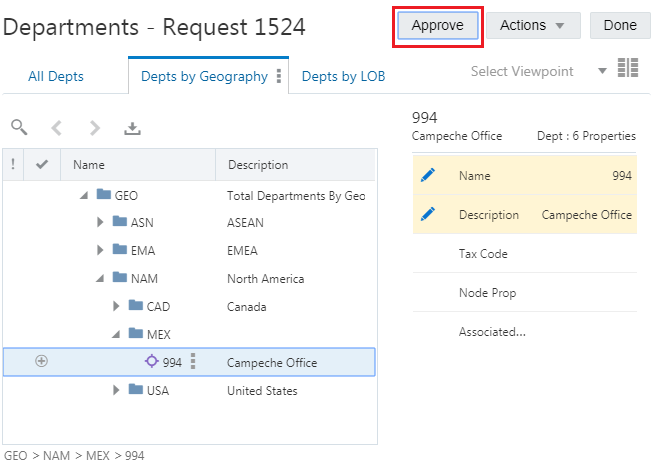Screen dimensions: 657x466
Task: Expand the USA folder node
Action: click(116, 390)
